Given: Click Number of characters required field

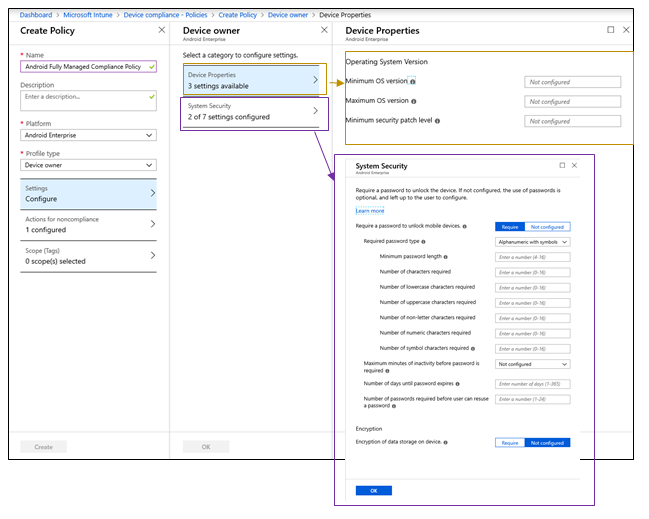Looking at the screenshot, I should (533, 273).
